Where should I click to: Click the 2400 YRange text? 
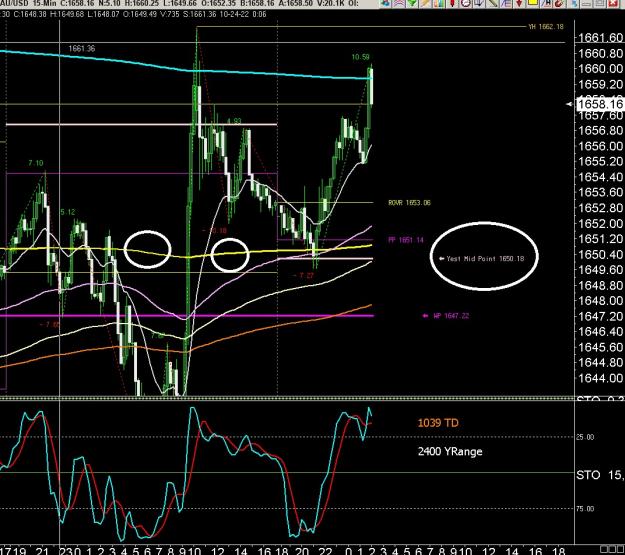tap(450, 451)
